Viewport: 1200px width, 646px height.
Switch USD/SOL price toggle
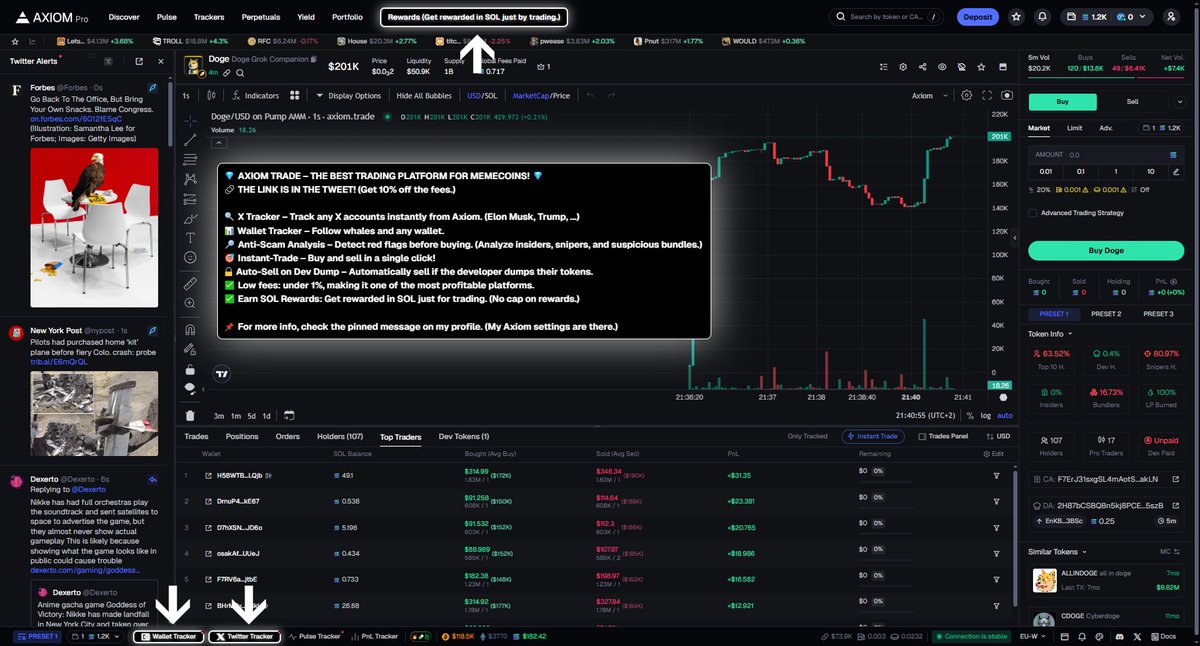tap(482, 95)
